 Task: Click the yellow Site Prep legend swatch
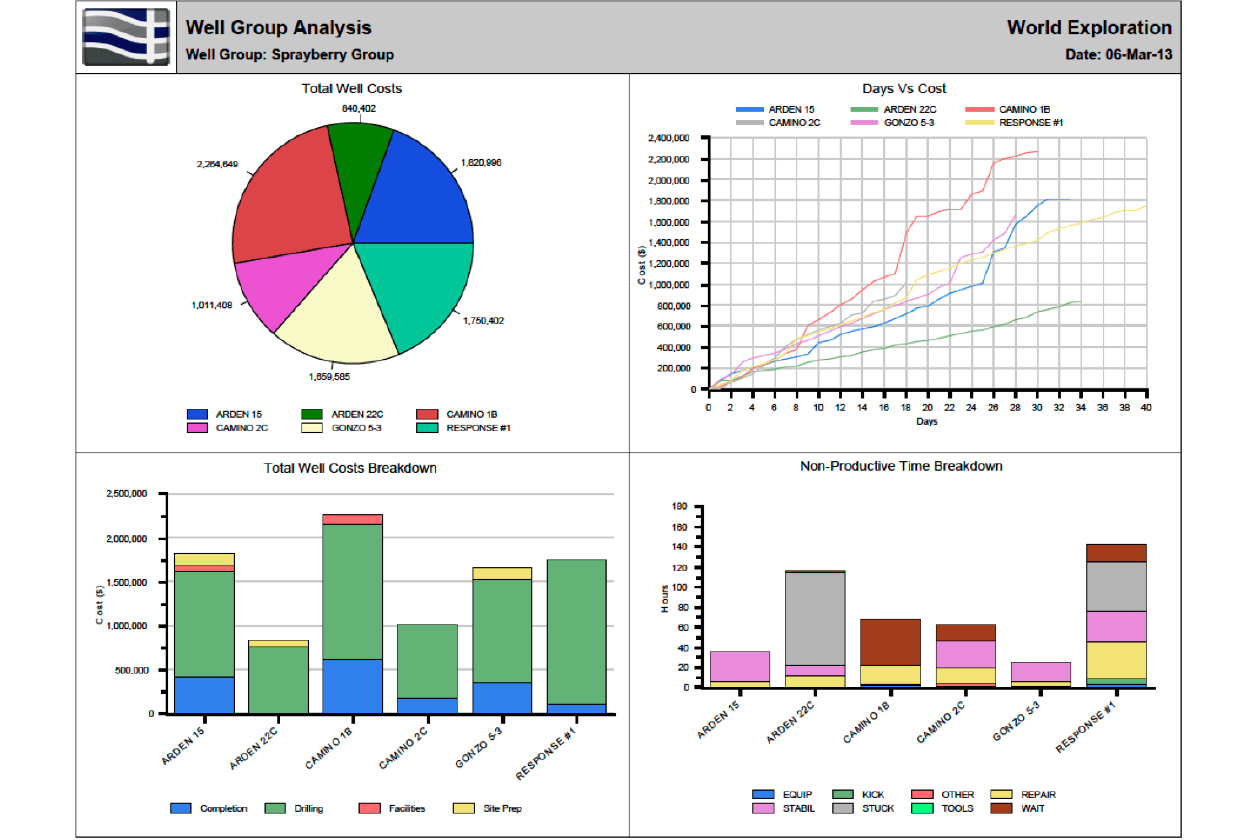(x=464, y=807)
